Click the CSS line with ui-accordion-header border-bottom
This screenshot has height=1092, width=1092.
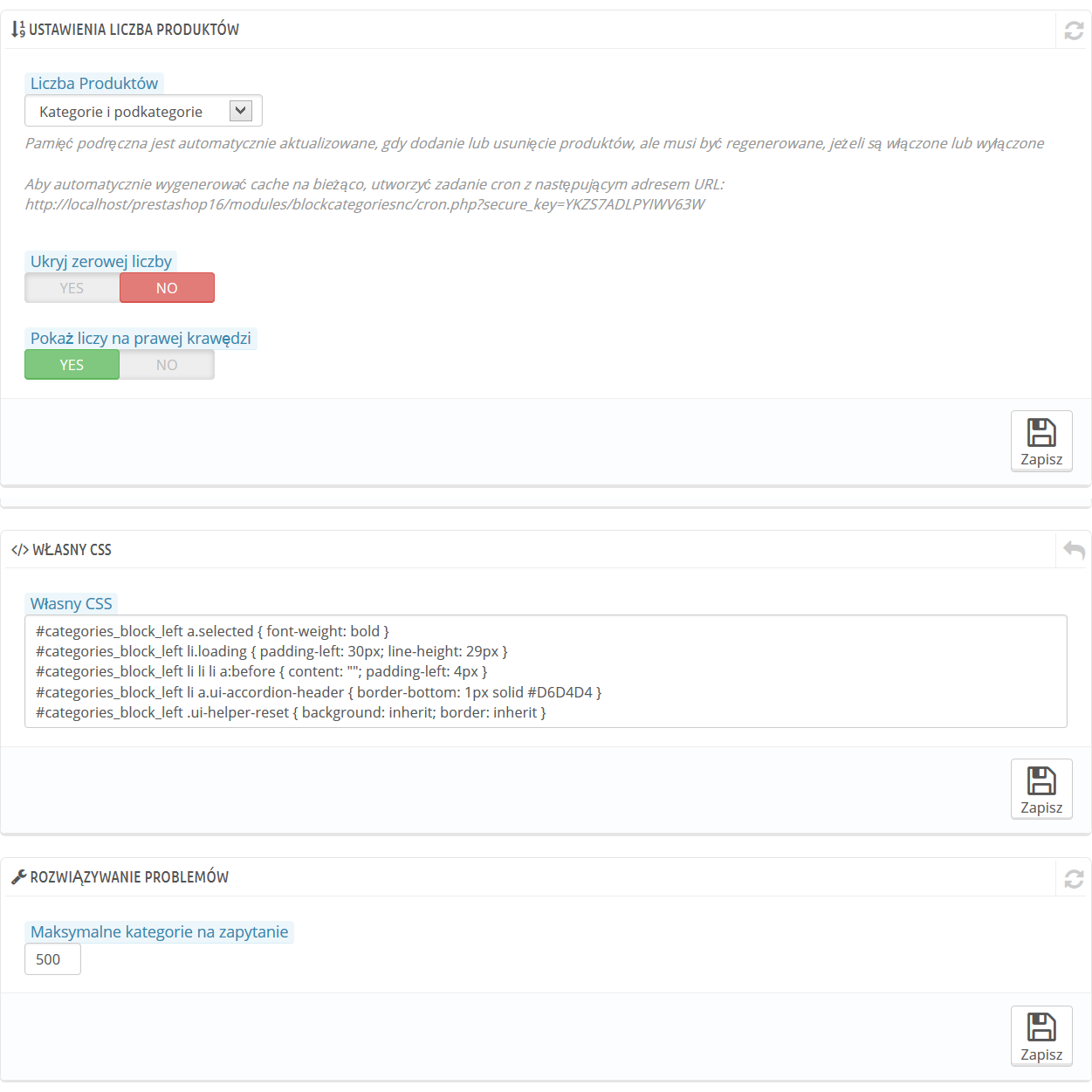pyautogui.click(x=319, y=692)
